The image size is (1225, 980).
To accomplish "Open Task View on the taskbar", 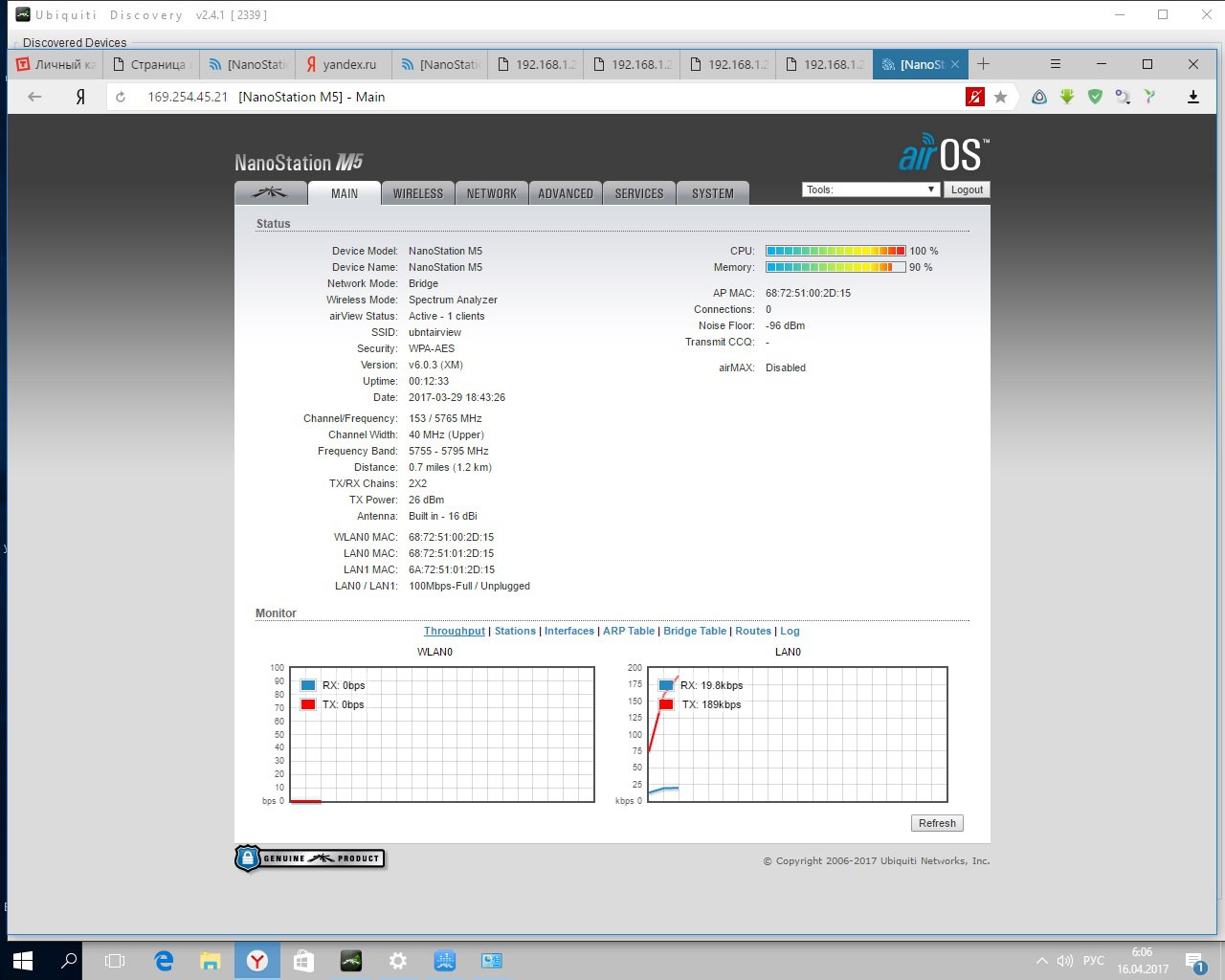I will (115, 961).
